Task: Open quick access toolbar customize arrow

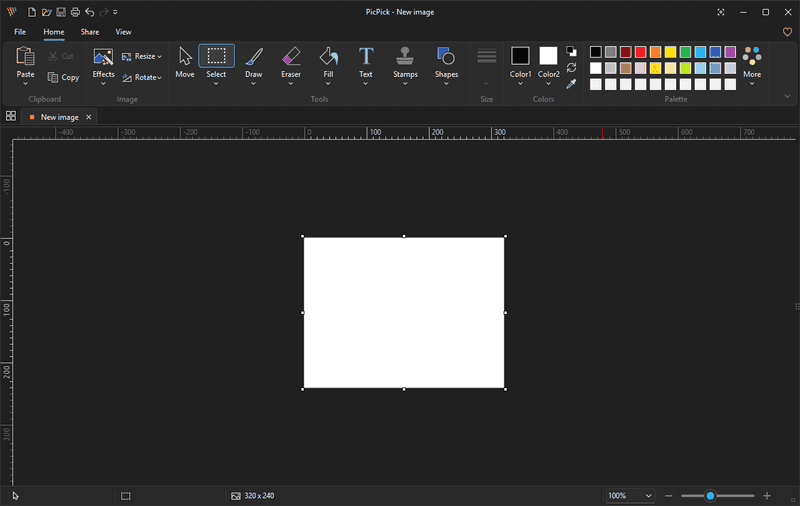Action: click(x=115, y=12)
